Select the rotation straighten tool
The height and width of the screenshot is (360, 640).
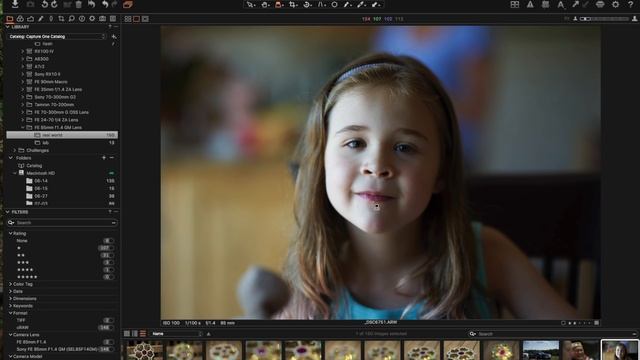point(307,4)
